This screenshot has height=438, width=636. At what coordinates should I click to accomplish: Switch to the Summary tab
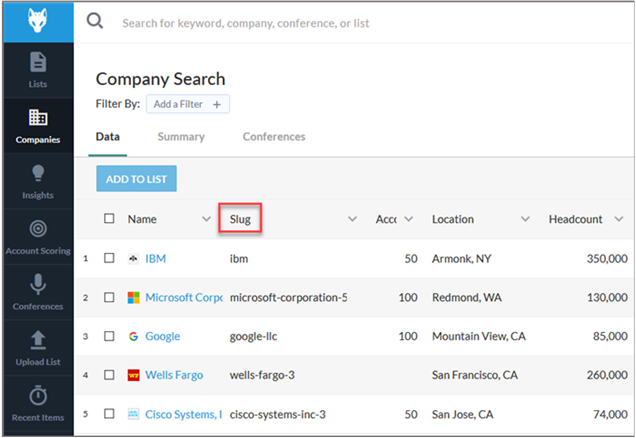click(x=181, y=137)
